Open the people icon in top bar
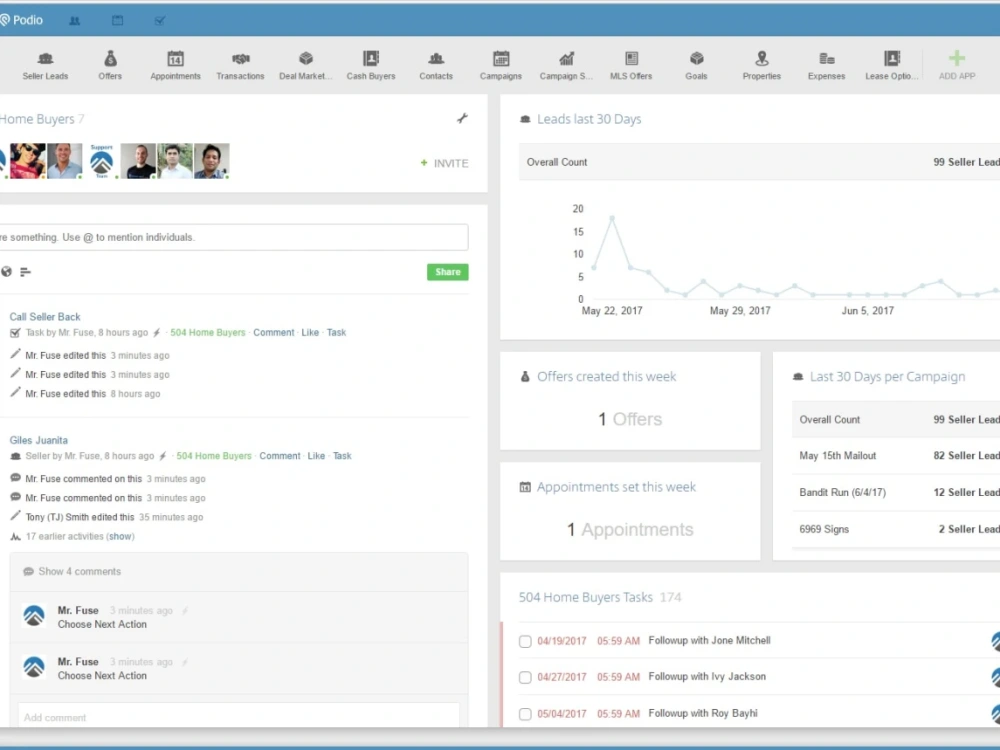 click(x=75, y=20)
